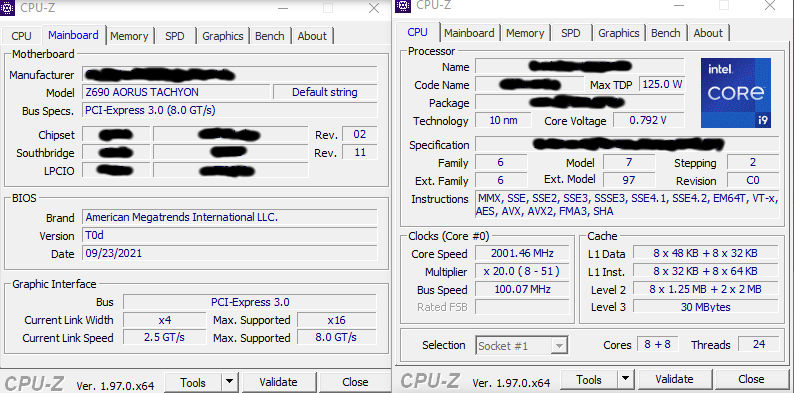Minimize the right CPU-Z window
Viewport: 794px width, 393px height.
[x=680, y=6]
